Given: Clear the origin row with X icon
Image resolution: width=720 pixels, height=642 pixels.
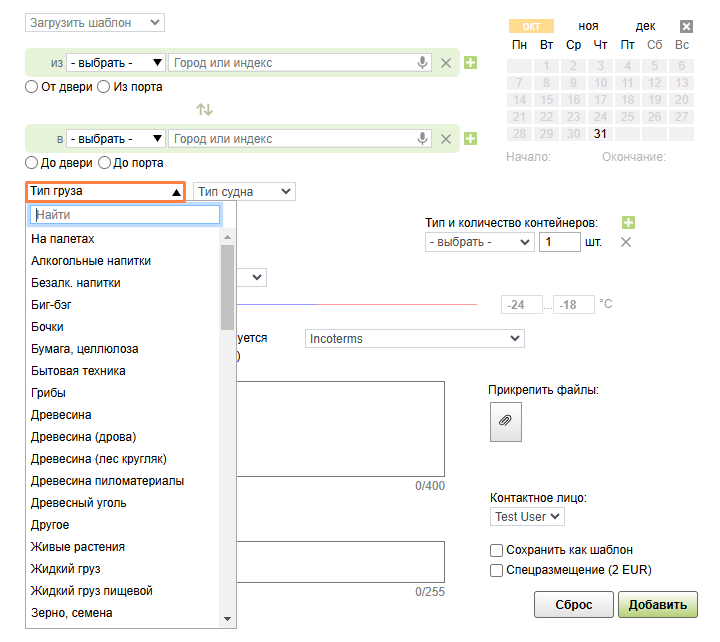Looking at the screenshot, I should [446, 63].
